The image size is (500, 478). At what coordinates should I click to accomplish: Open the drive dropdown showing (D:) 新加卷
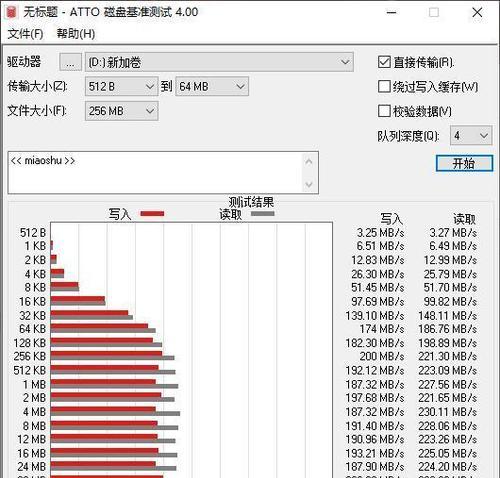219,62
